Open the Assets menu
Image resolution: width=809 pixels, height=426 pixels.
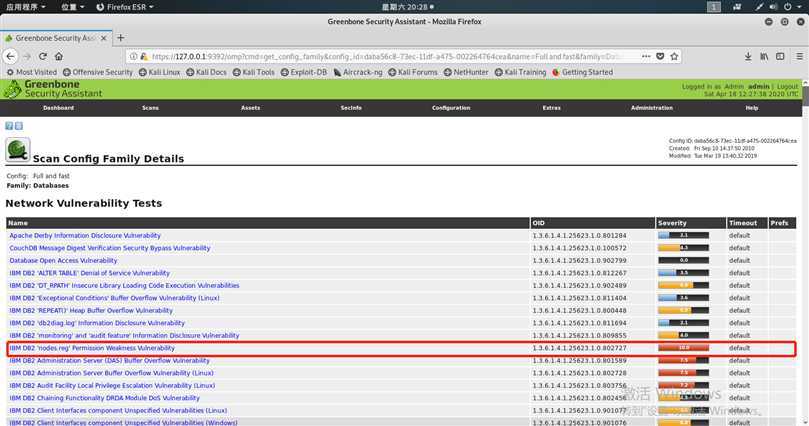click(250, 108)
